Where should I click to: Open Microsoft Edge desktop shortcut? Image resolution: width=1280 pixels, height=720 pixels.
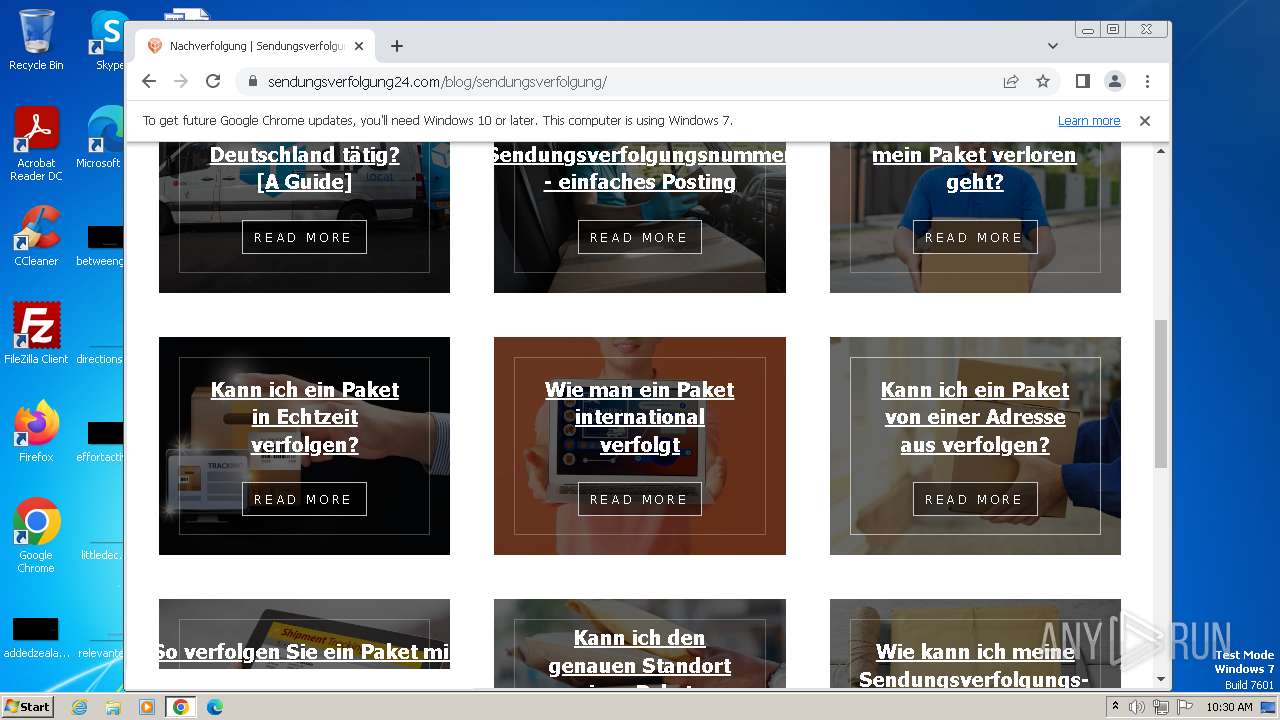100,138
